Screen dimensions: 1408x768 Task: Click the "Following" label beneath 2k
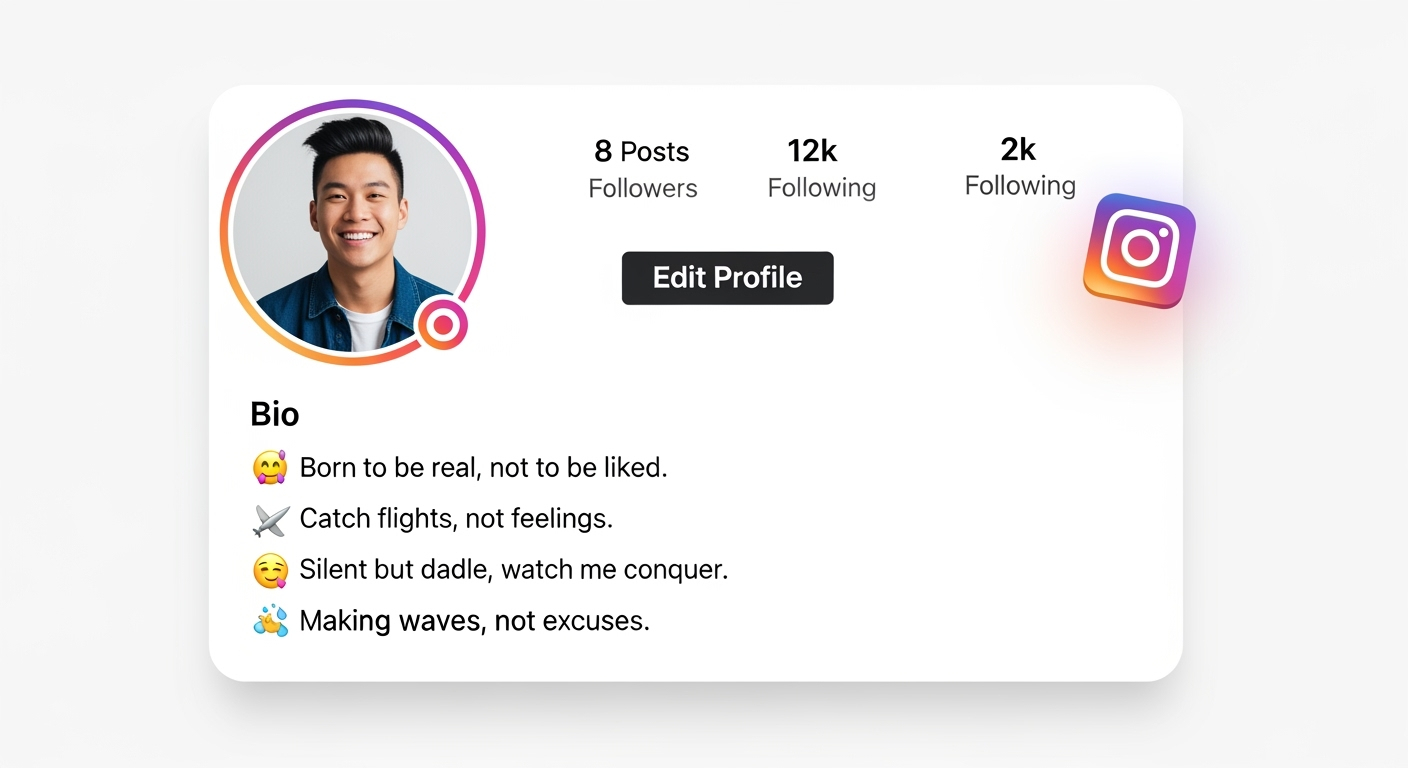click(1019, 186)
